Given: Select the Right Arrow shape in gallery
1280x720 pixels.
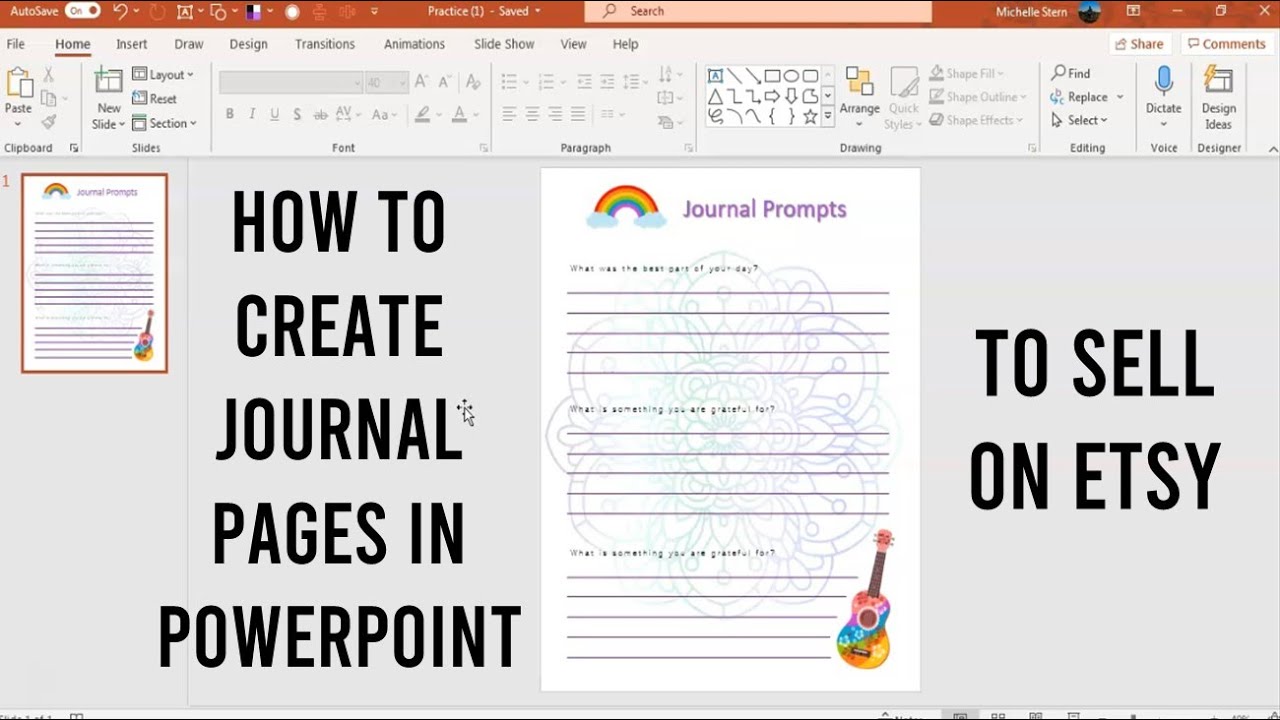Looking at the screenshot, I should 772,96.
